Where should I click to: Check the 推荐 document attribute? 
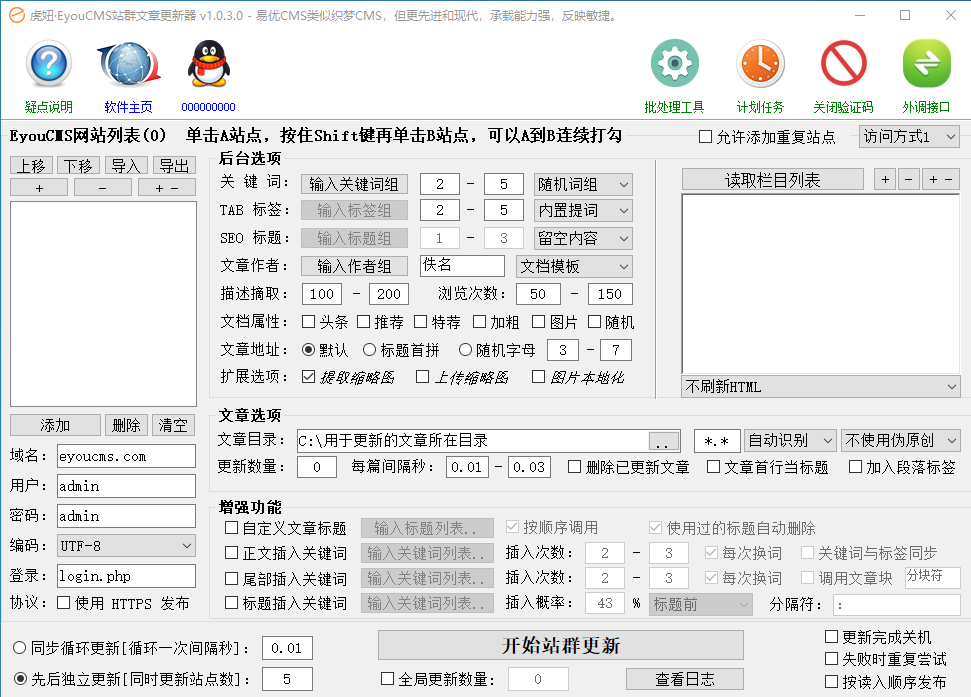364,322
